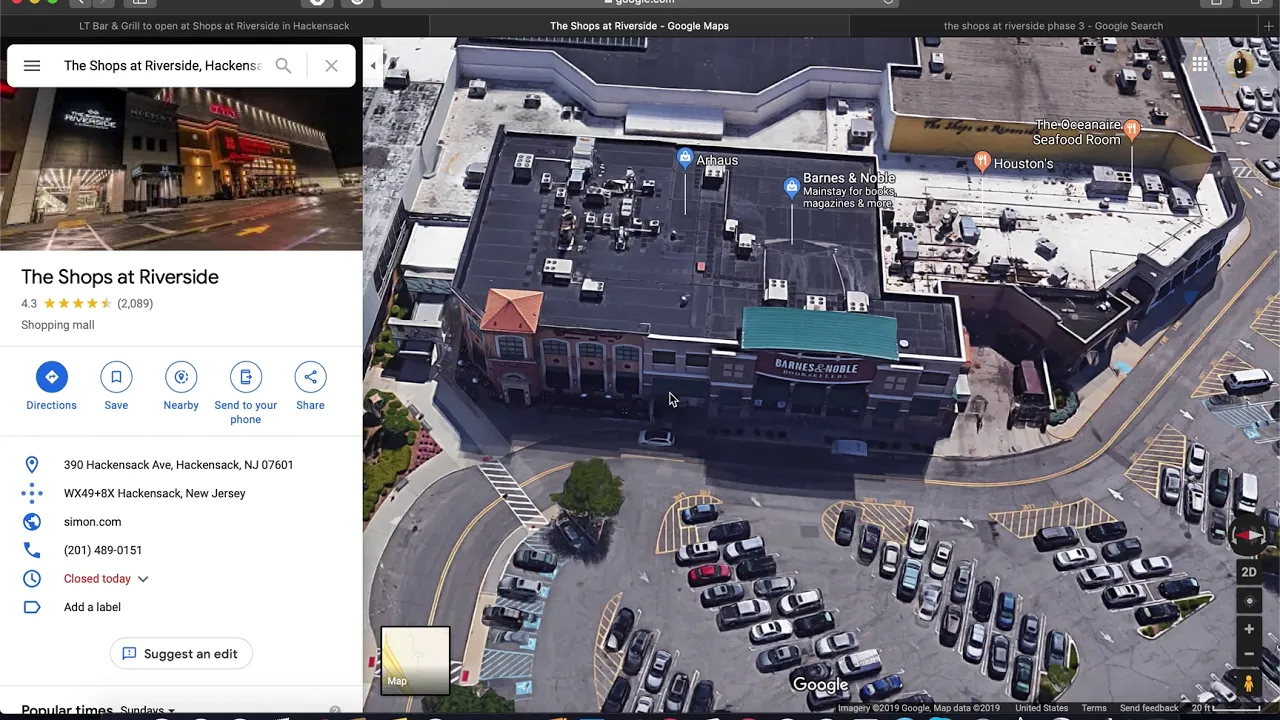Click the Arhaus map pin
This screenshot has width=1280, height=720.
click(x=685, y=159)
